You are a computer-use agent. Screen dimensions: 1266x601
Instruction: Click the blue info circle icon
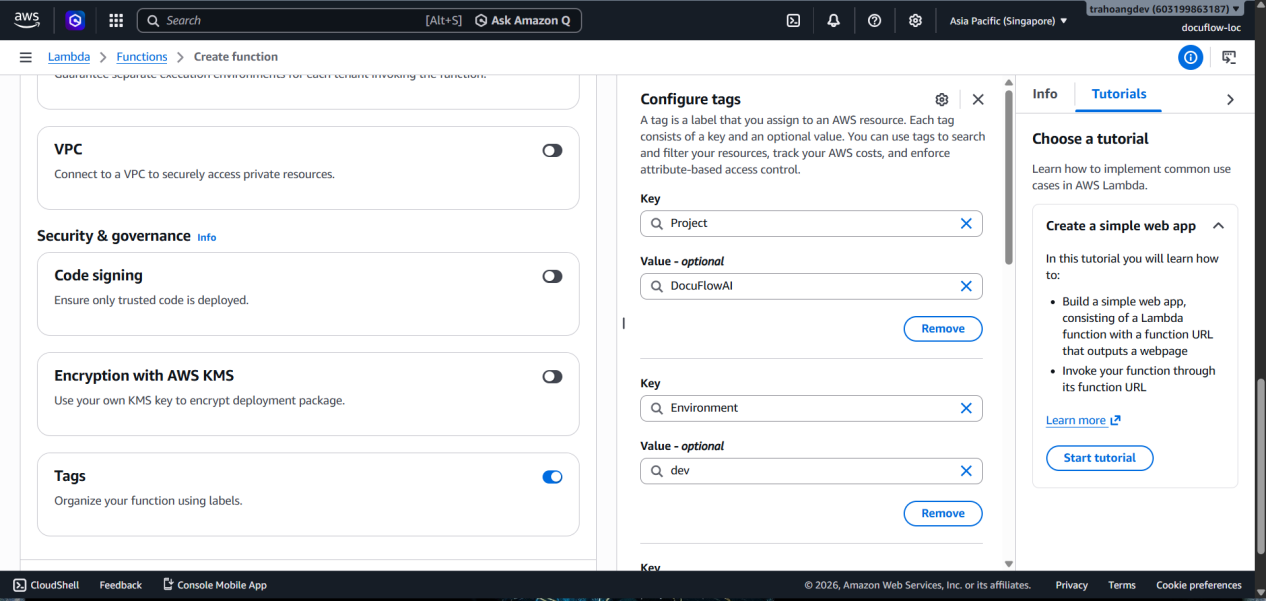(1190, 58)
